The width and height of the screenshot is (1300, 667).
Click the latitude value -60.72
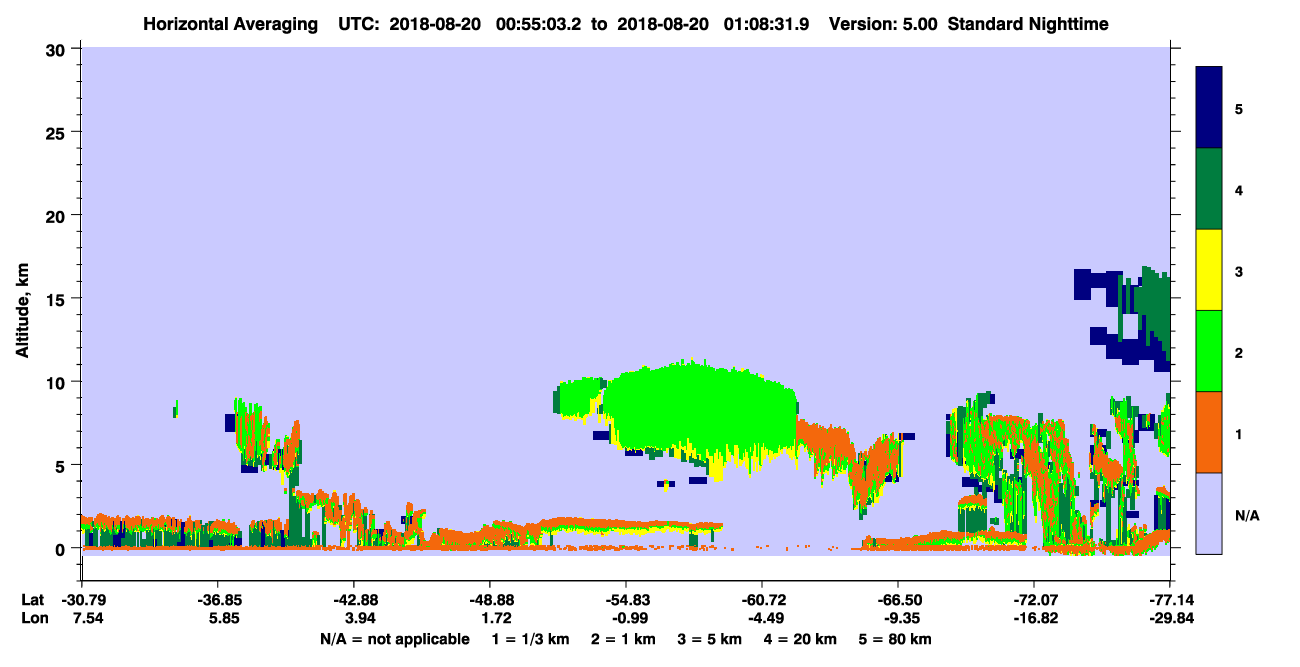[x=761, y=600]
